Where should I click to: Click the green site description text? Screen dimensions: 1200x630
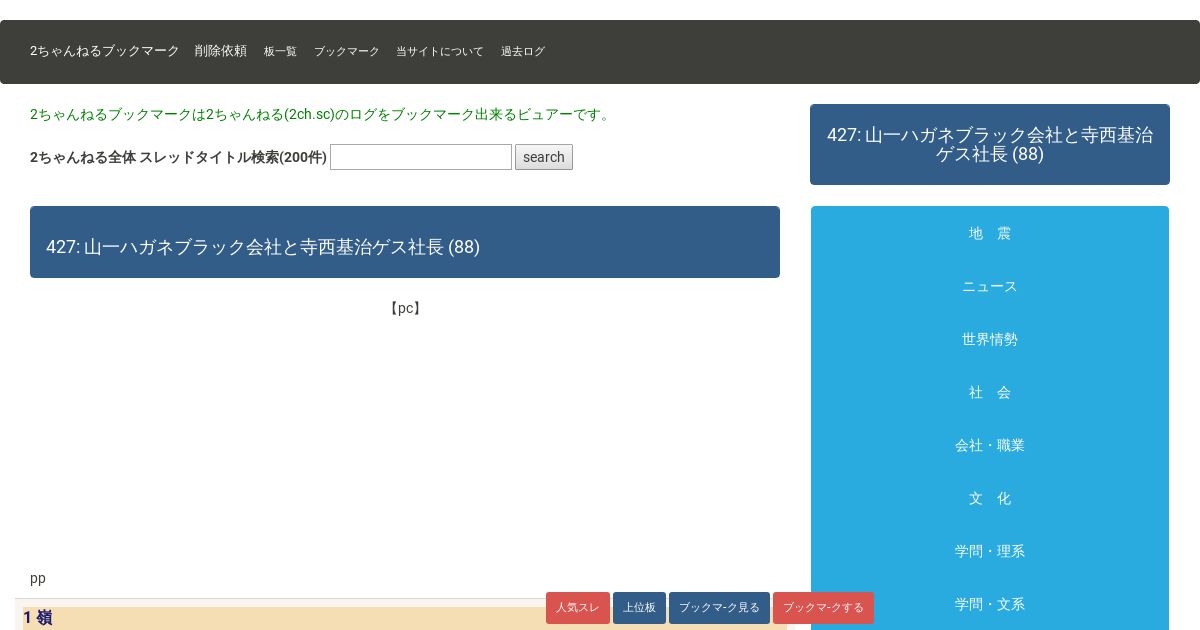click(x=322, y=114)
